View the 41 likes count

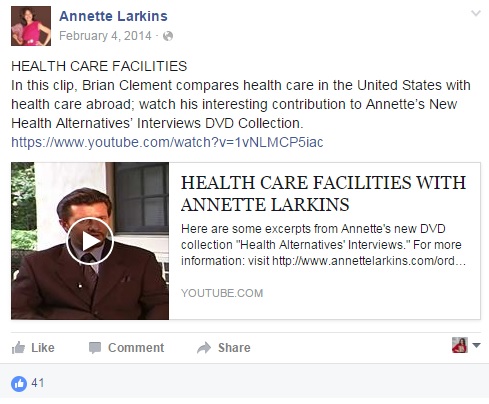click(x=38, y=383)
